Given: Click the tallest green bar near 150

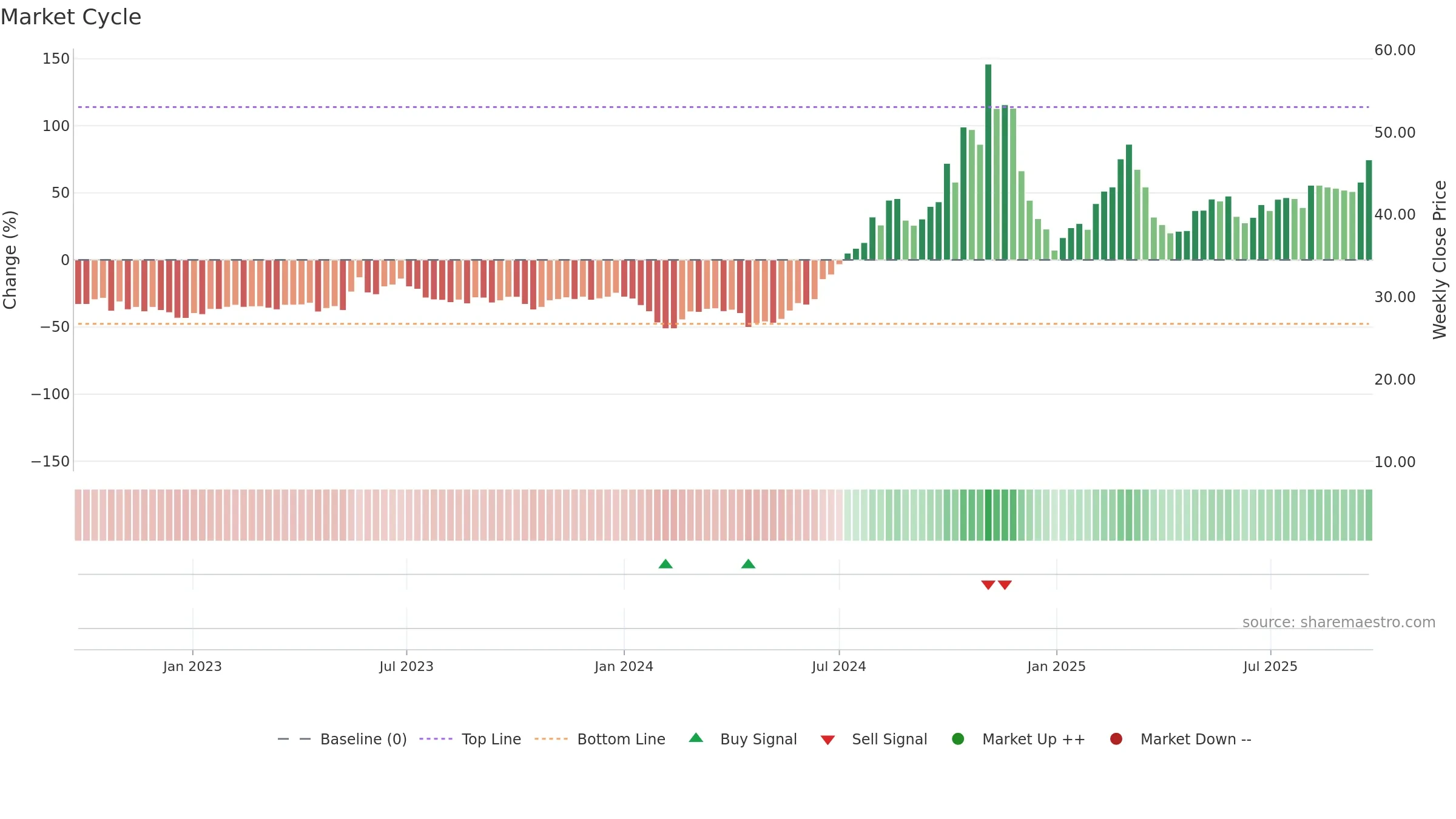Looking at the screenshot, I should pyautogui.click(x=988, y=162).
